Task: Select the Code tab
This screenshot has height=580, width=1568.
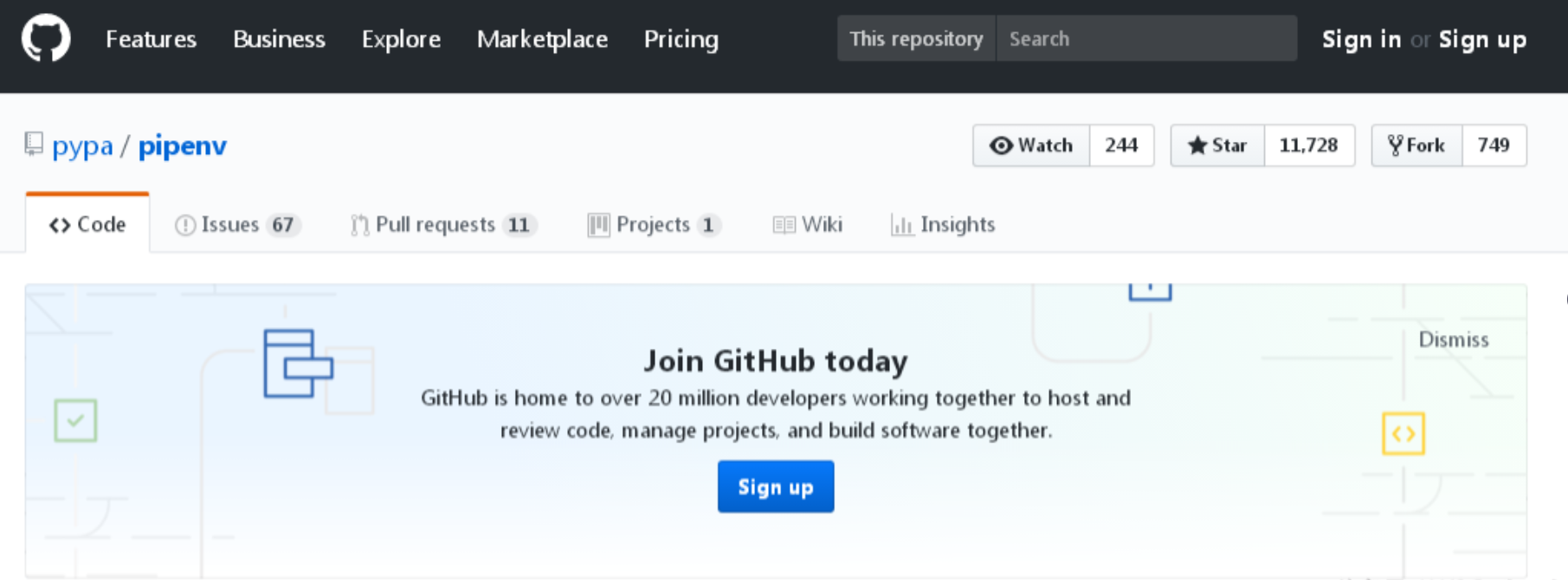Action: pyautogui.click(x=87, y=224)
